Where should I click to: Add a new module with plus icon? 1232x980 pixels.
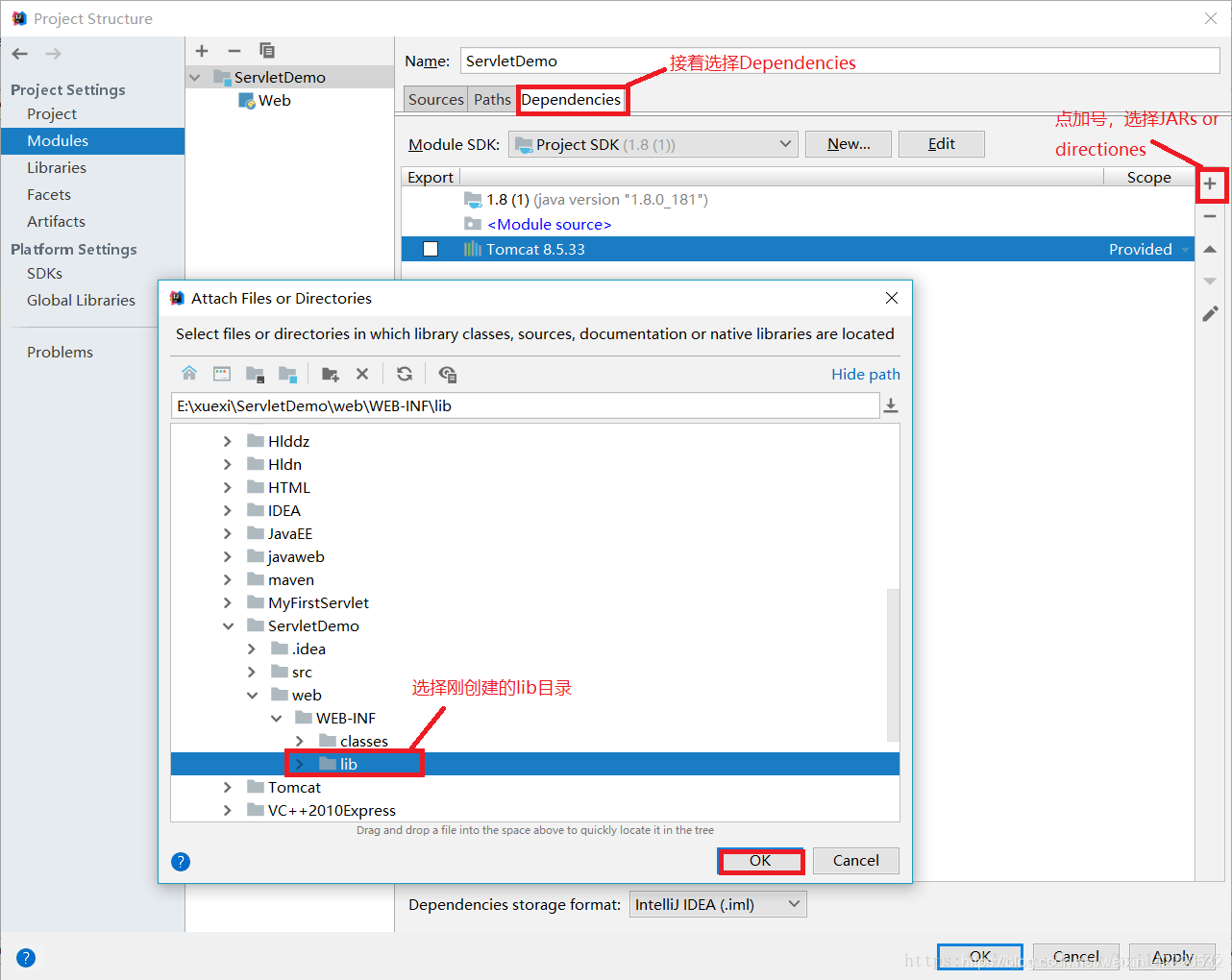(202, 51)
